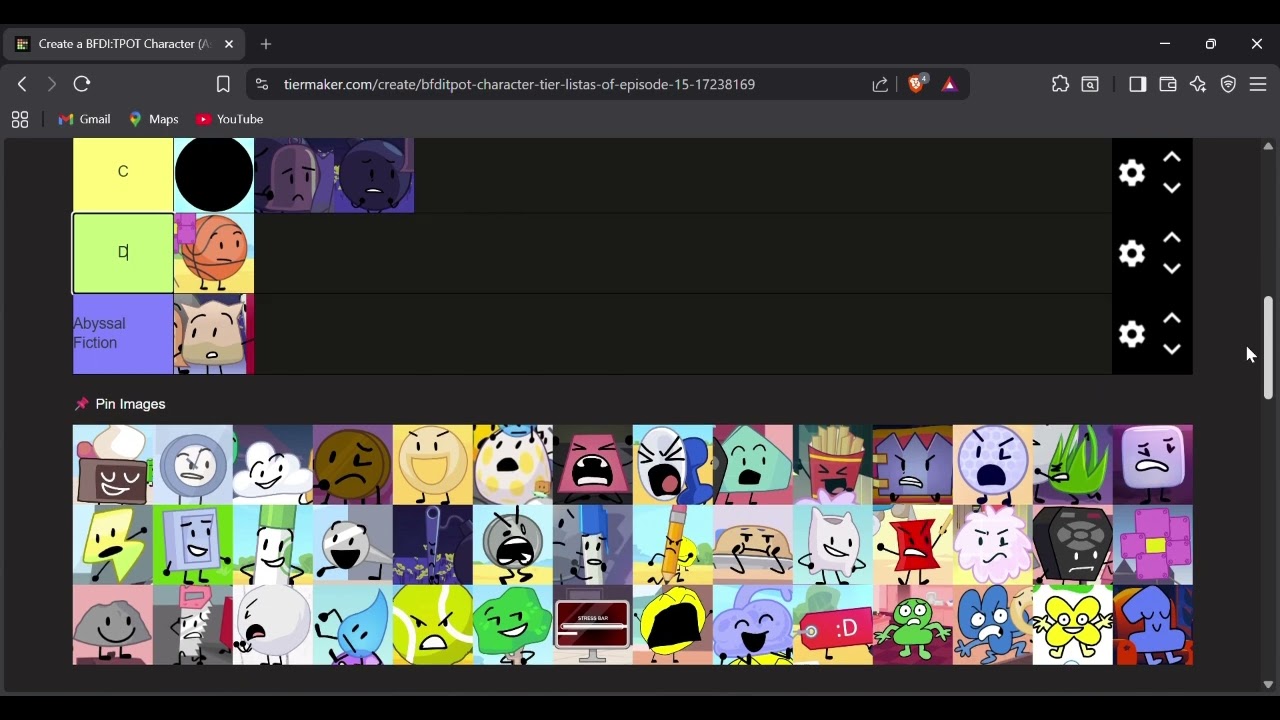Open the wallet-side tab search icon
The height and width of the screenshot is (720, 1280).
click(x=1090, y=85)
